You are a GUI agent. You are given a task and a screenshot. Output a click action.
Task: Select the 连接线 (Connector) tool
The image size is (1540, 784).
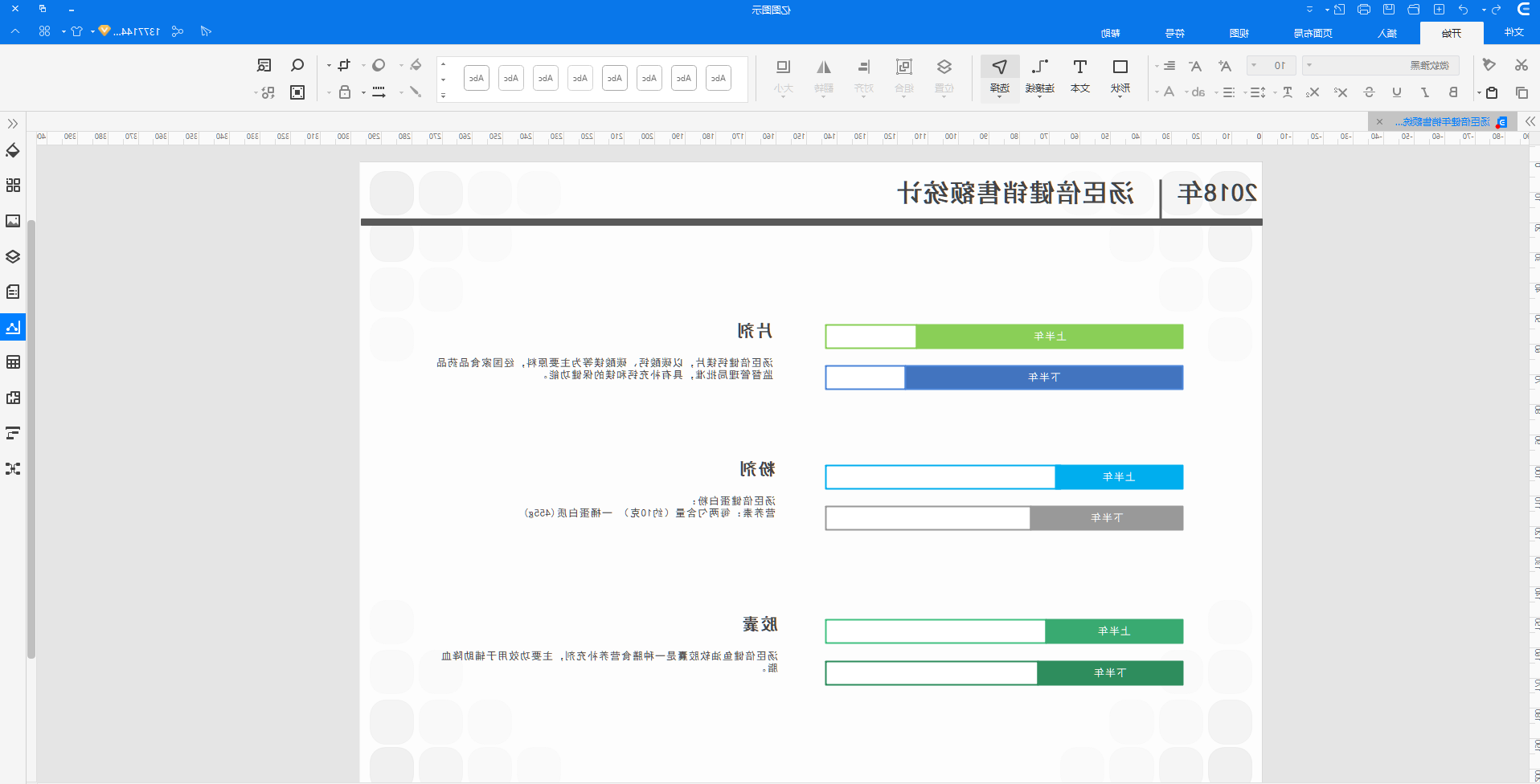click(x=1040, y=76)
